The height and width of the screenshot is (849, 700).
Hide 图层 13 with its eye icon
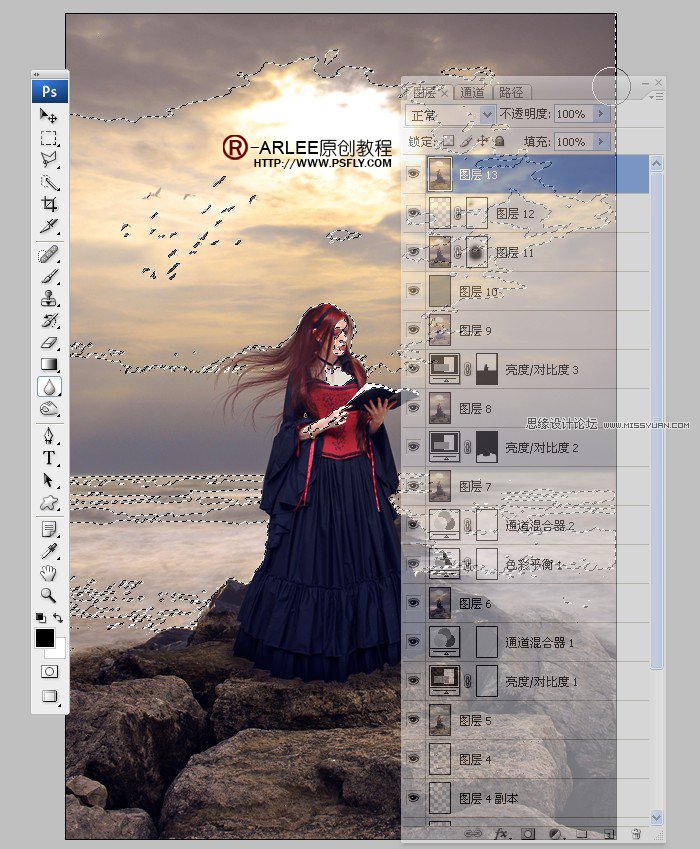(x=414, y=174)
